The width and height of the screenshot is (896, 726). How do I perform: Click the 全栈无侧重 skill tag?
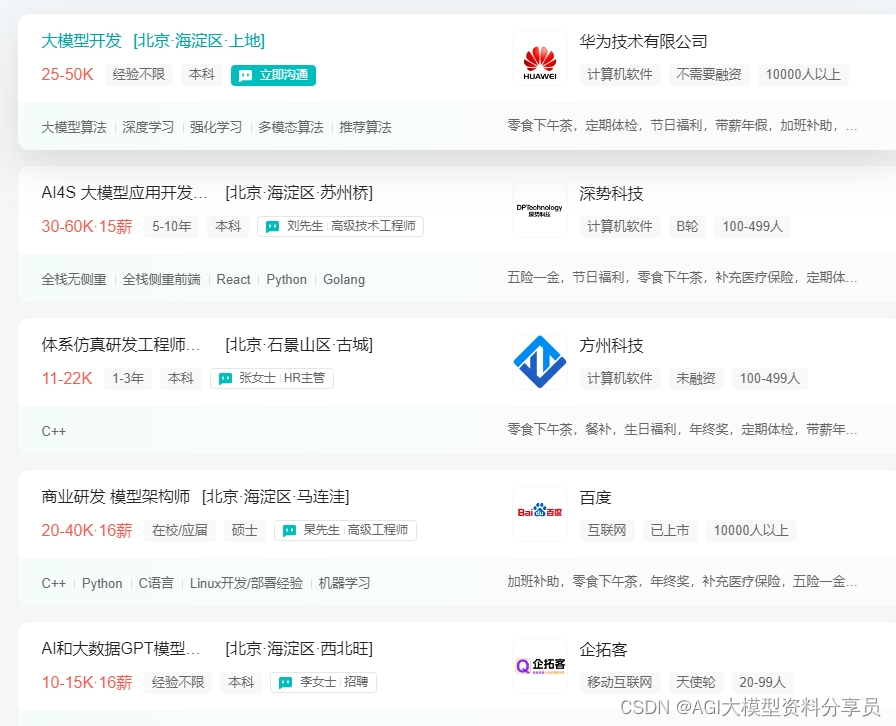point(74,280)
